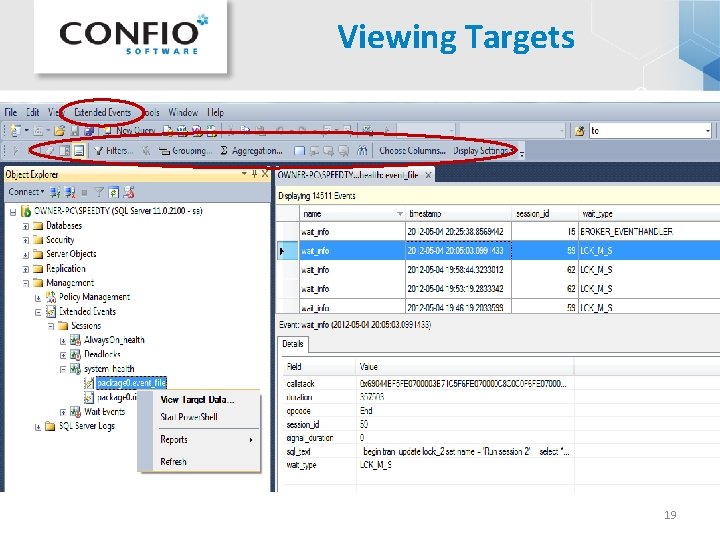Viewport: 720px width, 540px height.
Task: Collapse the Extended Events node
Action: [38, 312]
